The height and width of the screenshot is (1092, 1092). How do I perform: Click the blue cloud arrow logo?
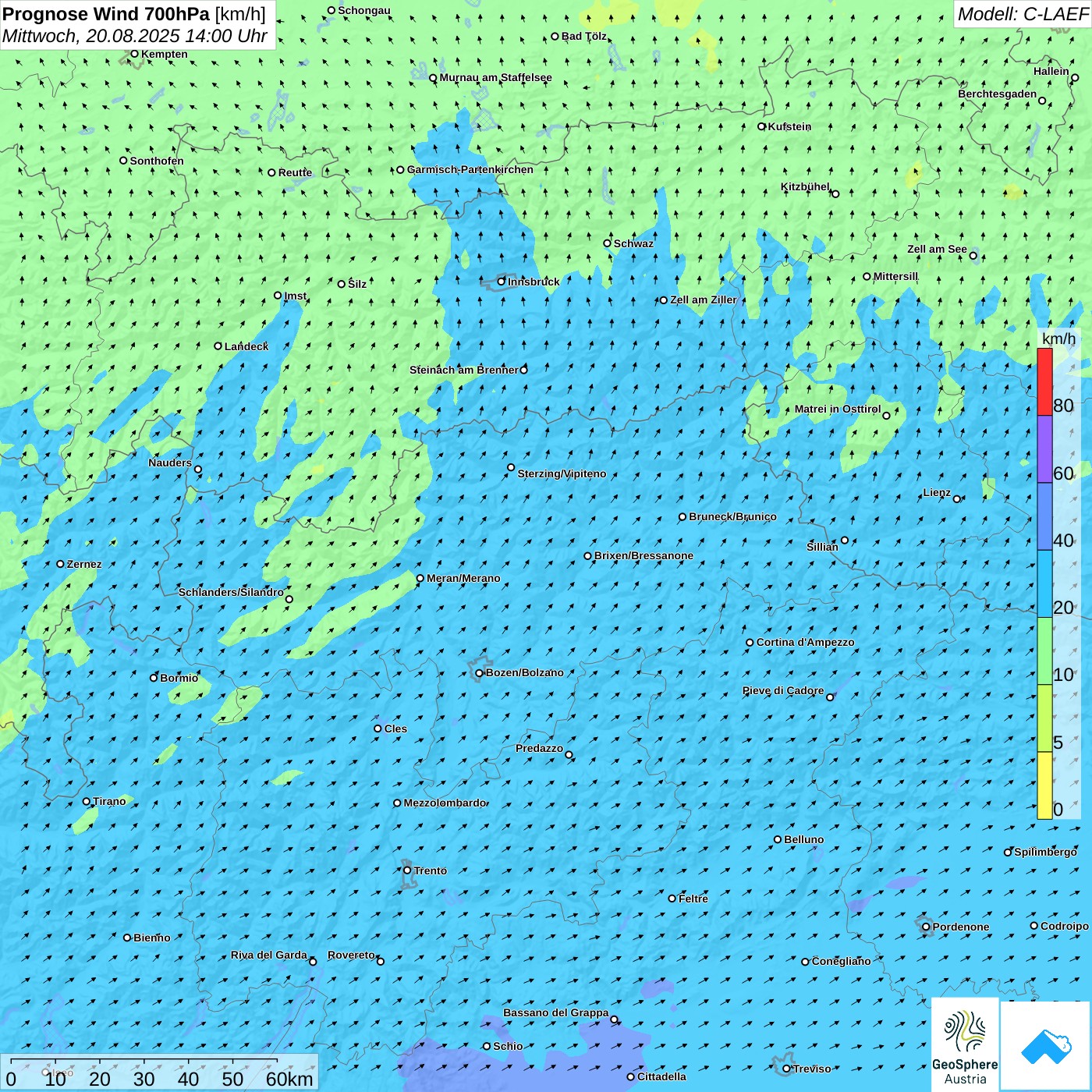[x=1046, y=1046]
